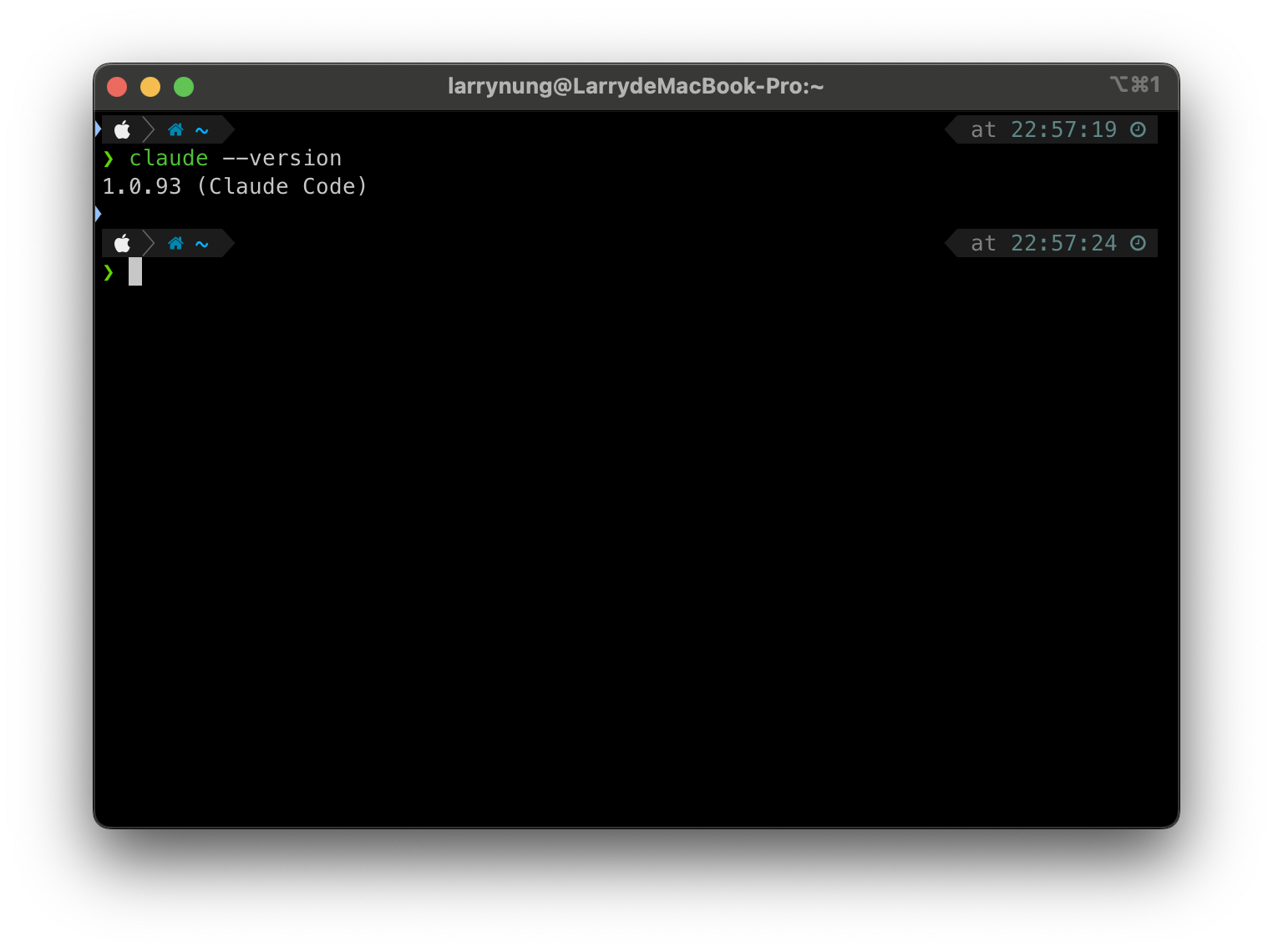This screenshot has width=1273, height=952.
Task: Click the home icon in first prompt
Action: pyautogui.click(x=175, y=129)
